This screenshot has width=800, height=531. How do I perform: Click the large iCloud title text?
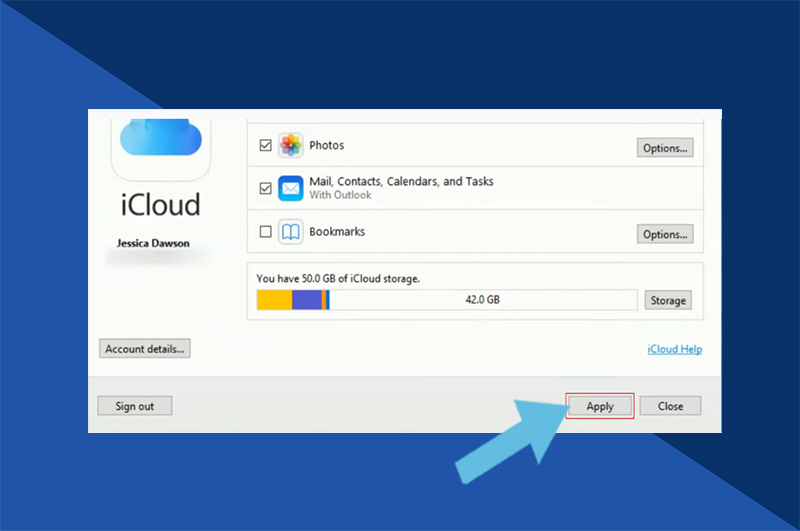tap(161, 205)
